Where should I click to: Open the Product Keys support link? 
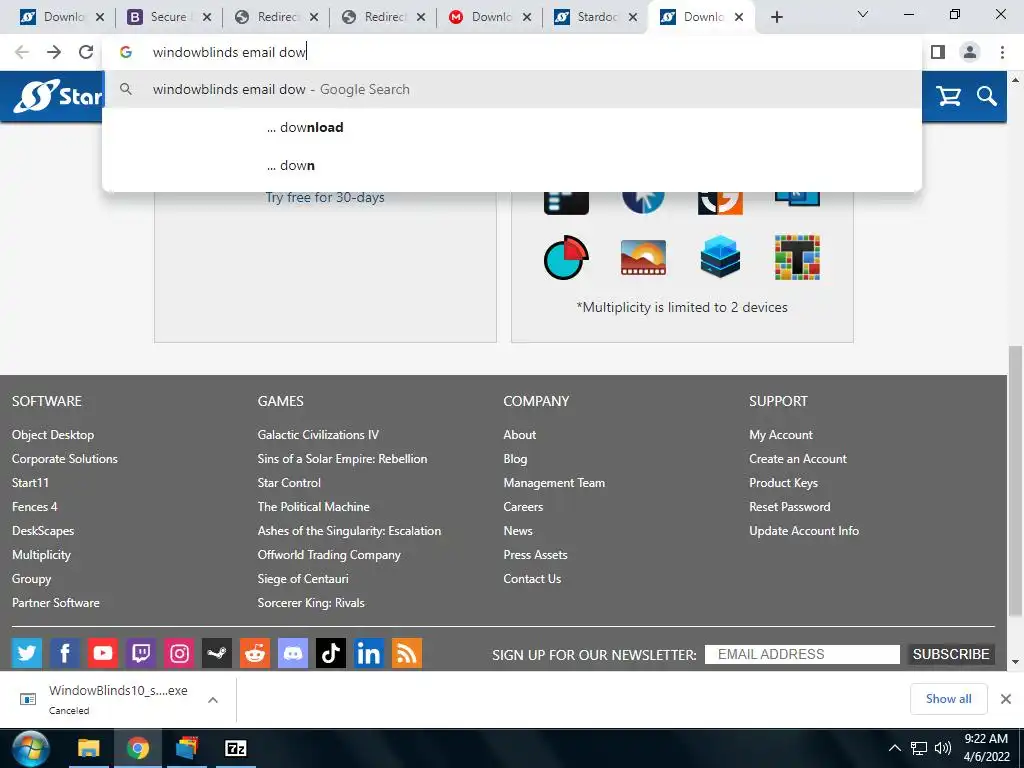pos(783,483)
